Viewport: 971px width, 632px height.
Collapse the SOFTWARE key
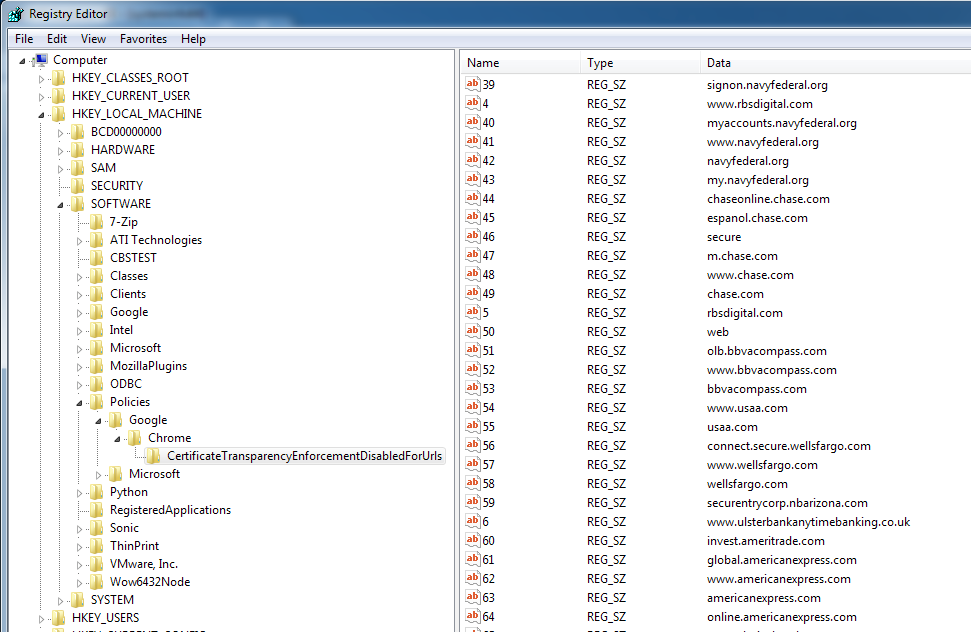pos(60,204)
